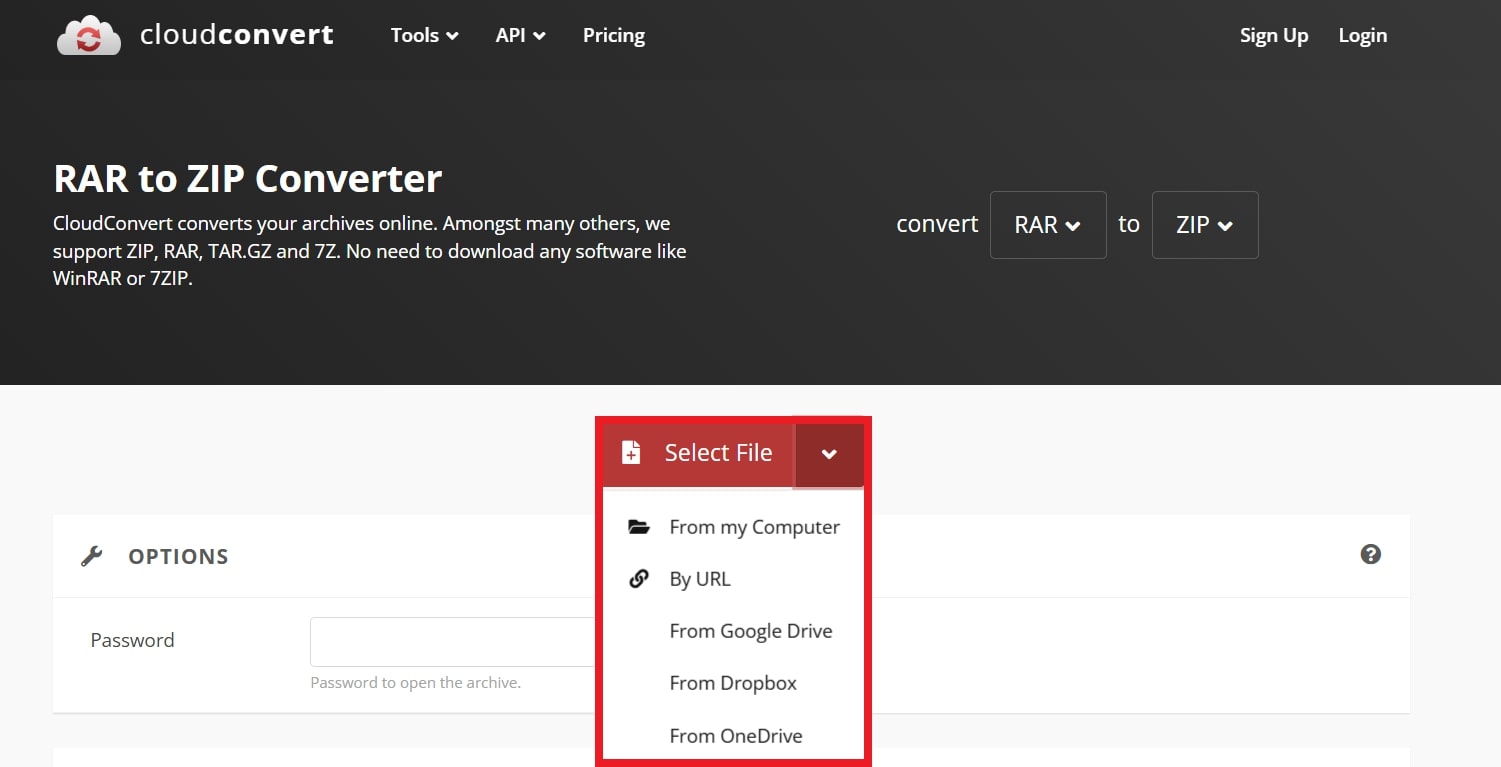Viewport: 1501px width, 767px height.
Task: Open the Tools dropdown menu
Action: [x=425, y=35]
